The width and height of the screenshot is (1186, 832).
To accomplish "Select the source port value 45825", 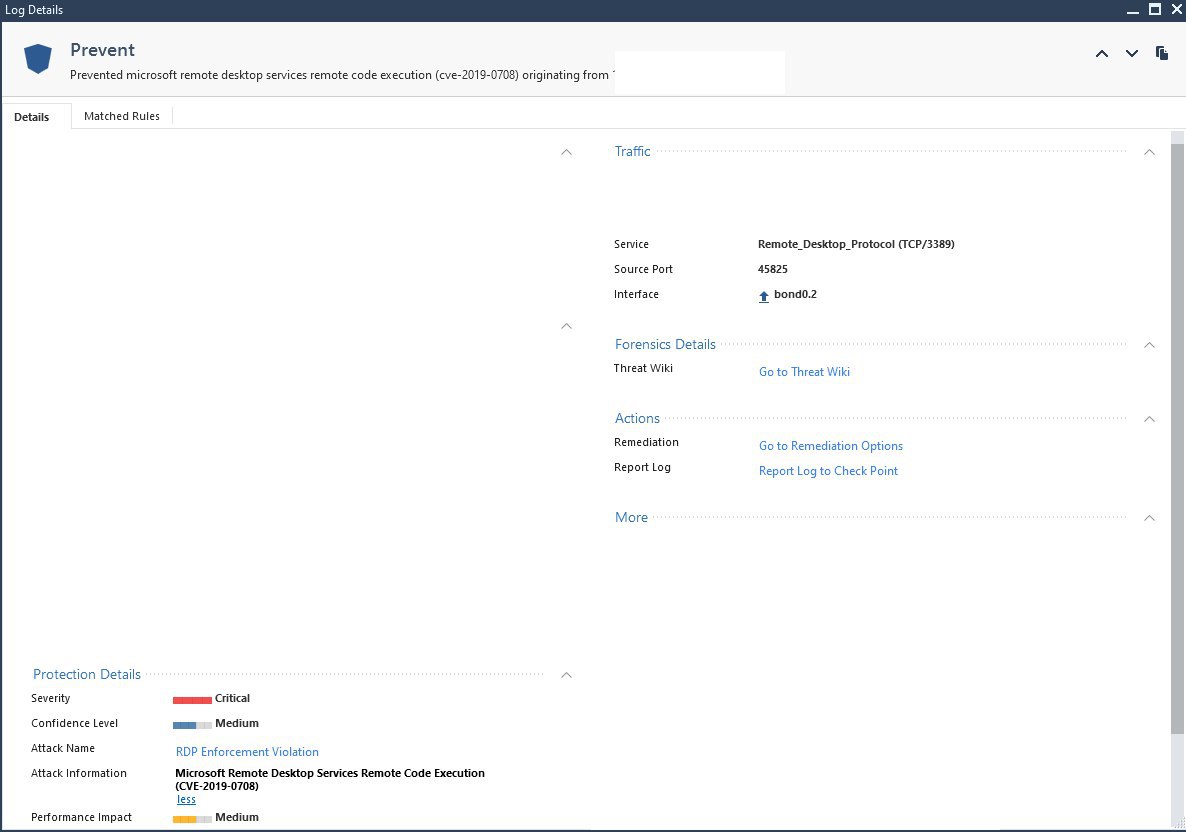I will tap(772, 269).
